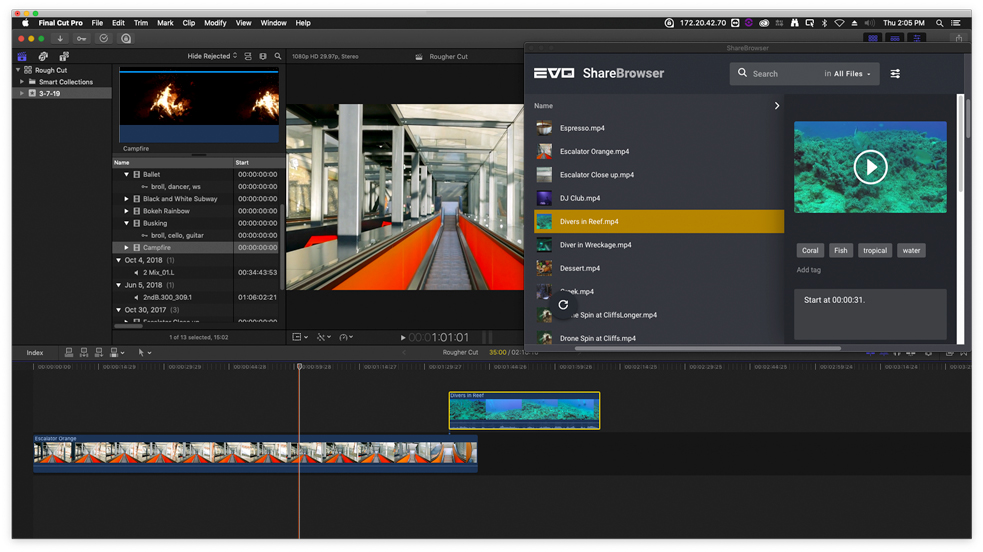This screenshot has width=983, height=552.
Task: Click the water tag
Action: (x=911, y=250)
